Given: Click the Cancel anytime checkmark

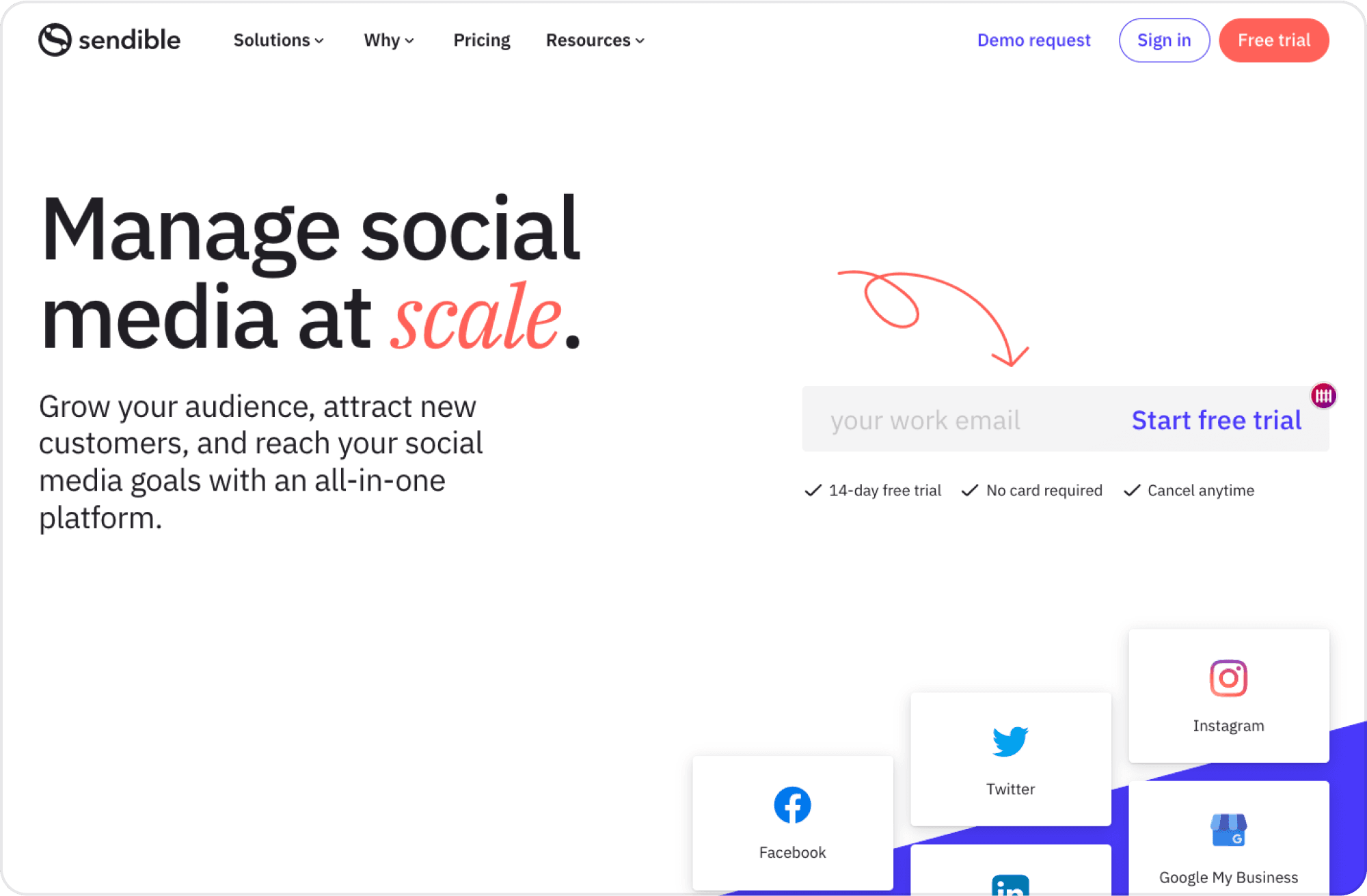Looking at the screenshot, I should [x=1132, y=490].
